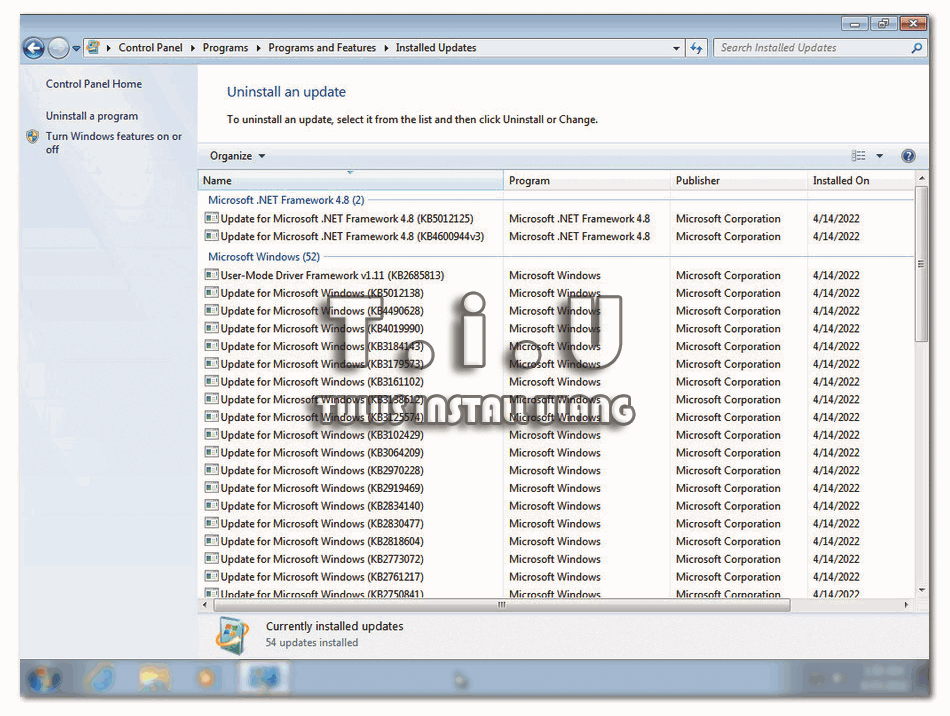Click the Refresh button next to address bar

[697, 48]
